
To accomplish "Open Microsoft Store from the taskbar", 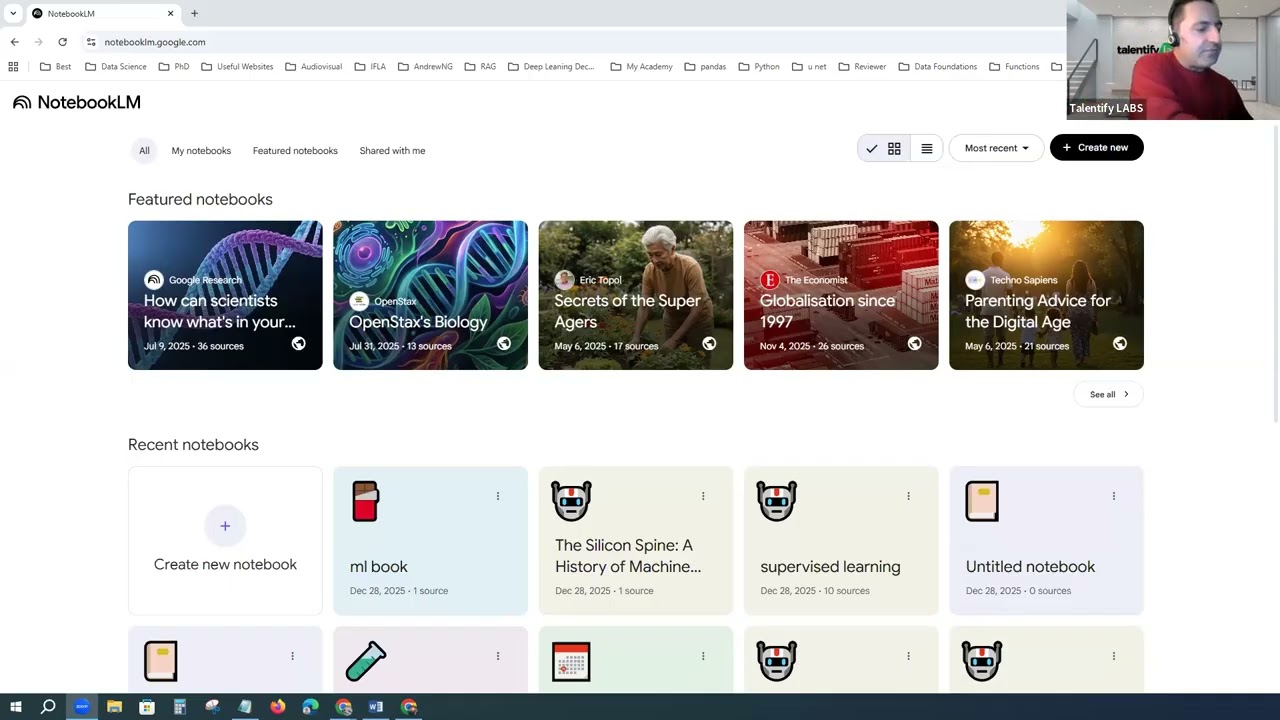I will click(x=147, y=707).
